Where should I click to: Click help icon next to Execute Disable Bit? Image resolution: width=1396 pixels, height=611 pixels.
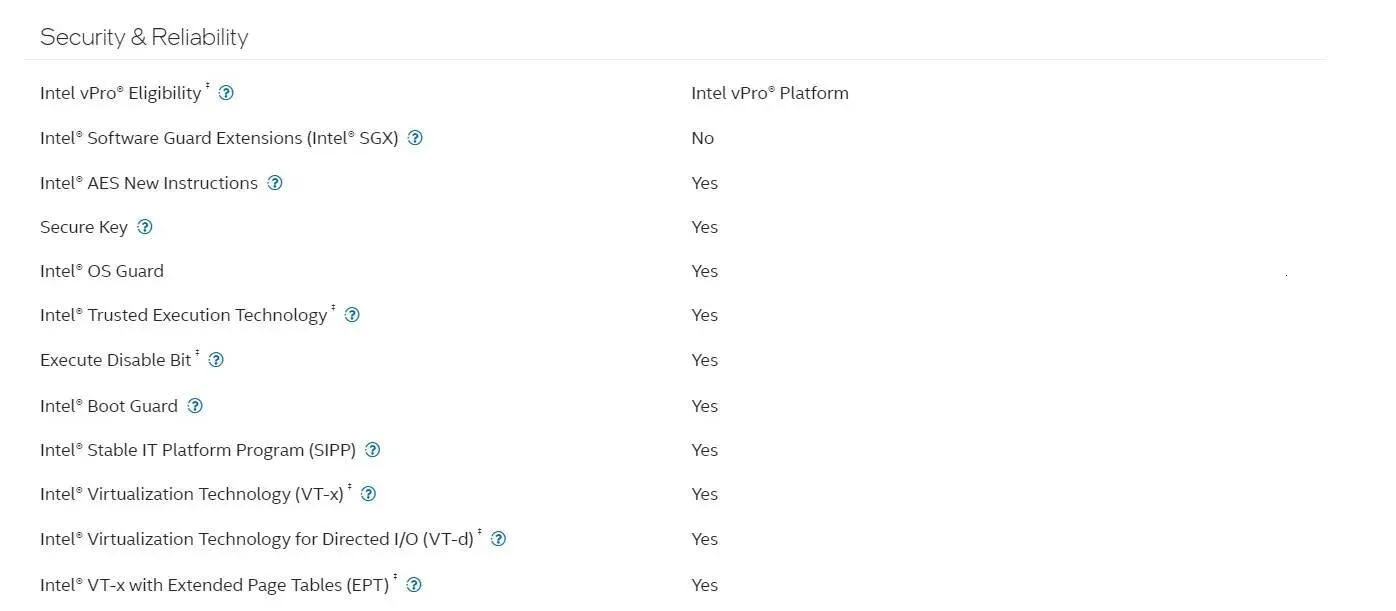click(216, 360)
